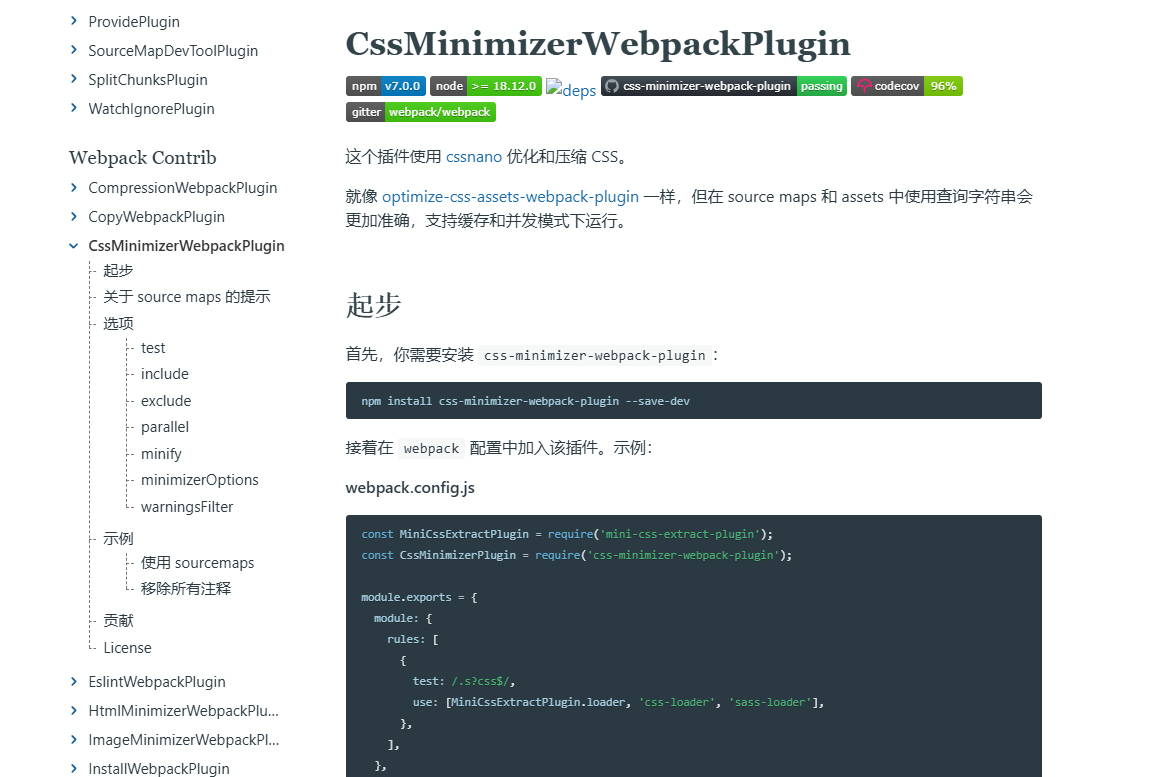The width and height of the screenshot is (1155, 777).
Task: Select CssMinimizerWebpackPlugin in the sidebar
Action: click(x=186, y=246)
